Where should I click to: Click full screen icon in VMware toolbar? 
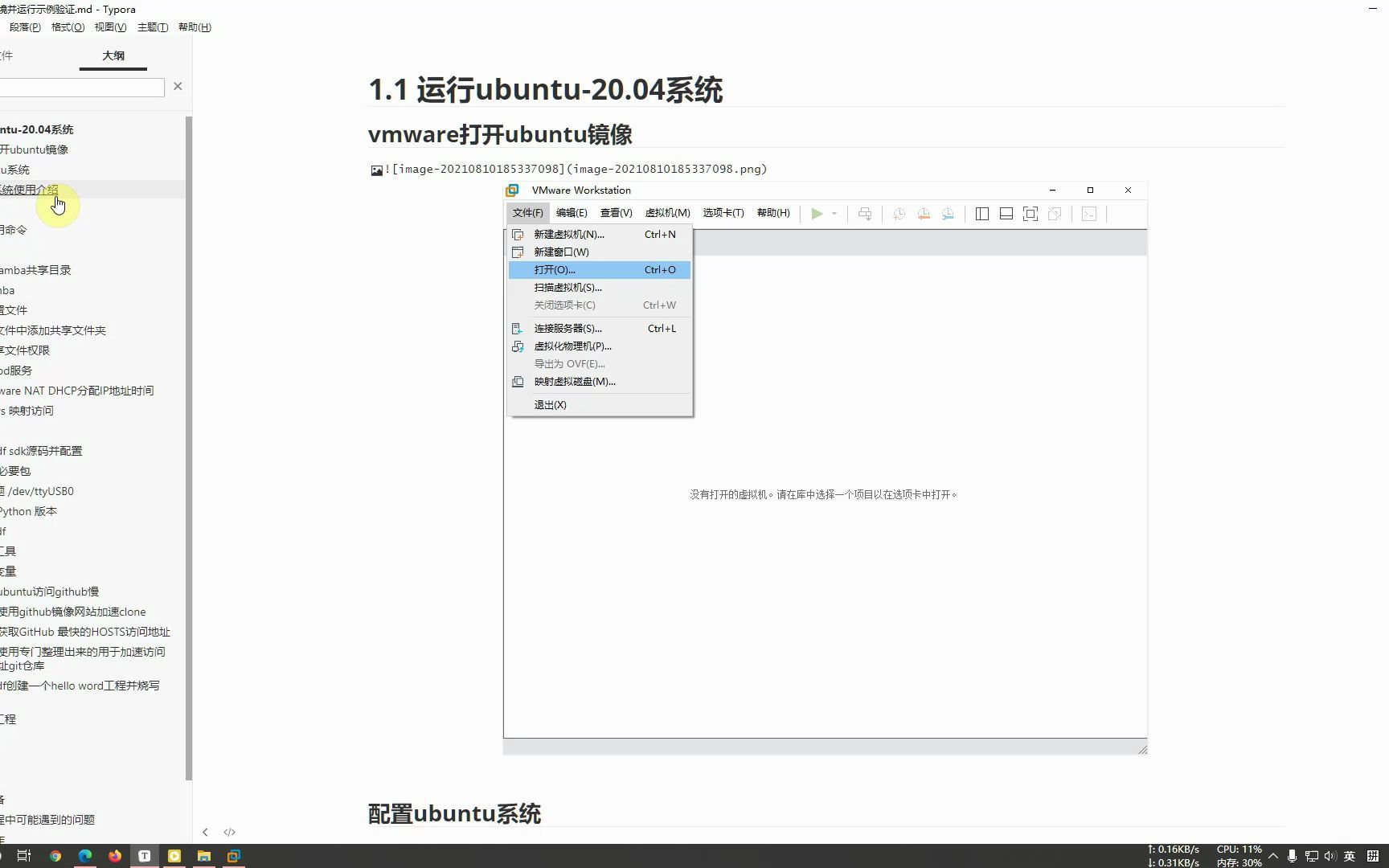[1030, 214]
